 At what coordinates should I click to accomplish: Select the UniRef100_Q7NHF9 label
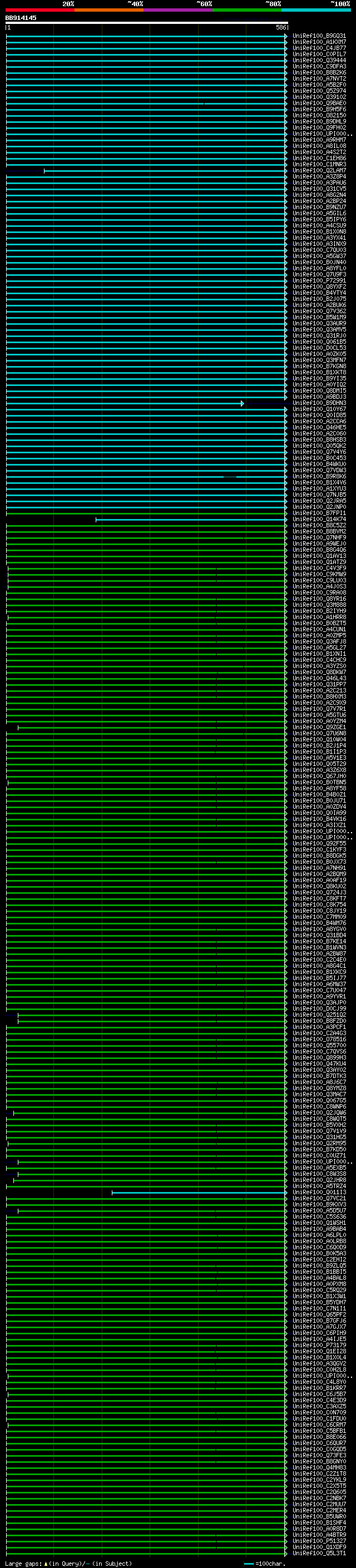319,537
